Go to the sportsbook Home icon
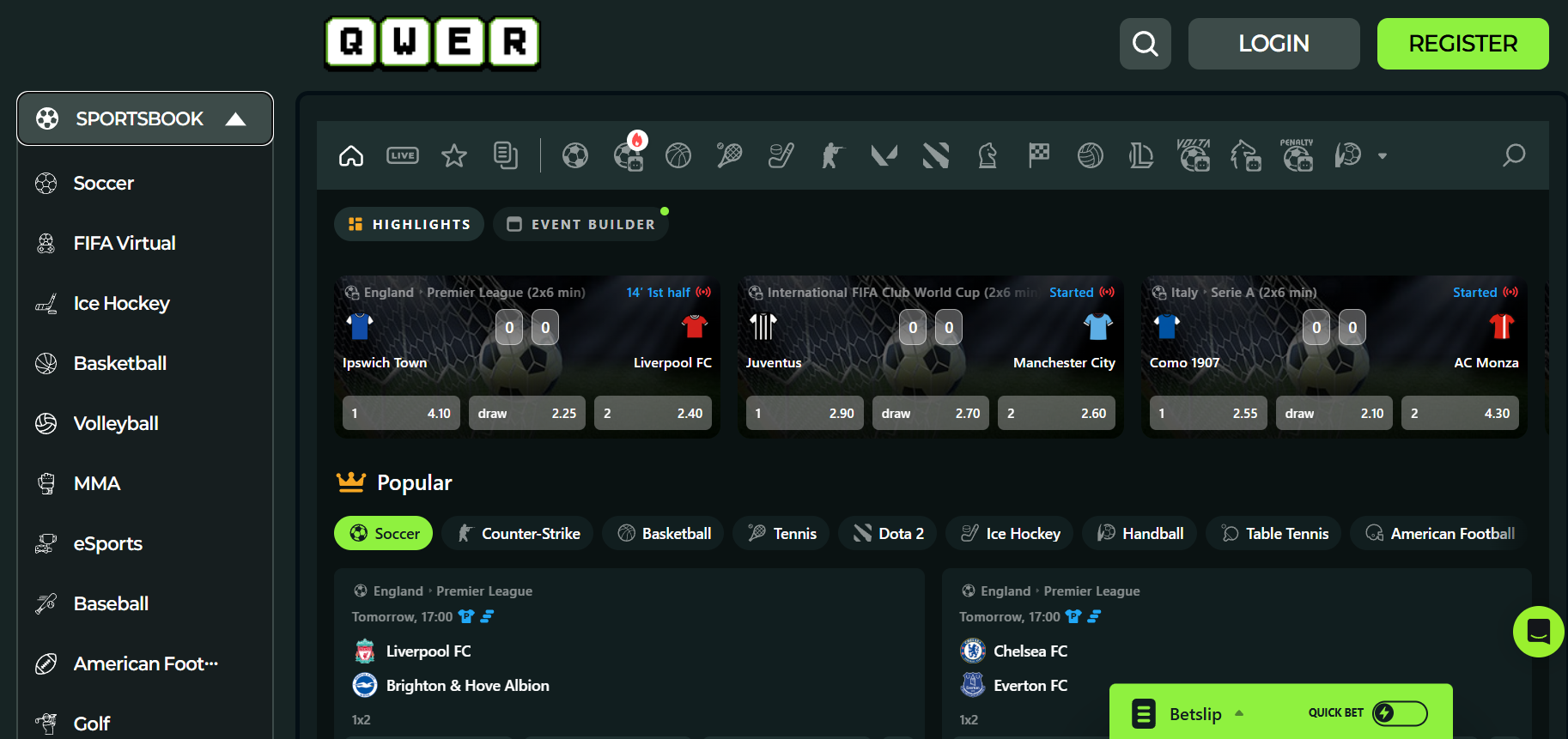Image resolution: width=1568 pixels, height=739 pixels. [x=351, y=155]
